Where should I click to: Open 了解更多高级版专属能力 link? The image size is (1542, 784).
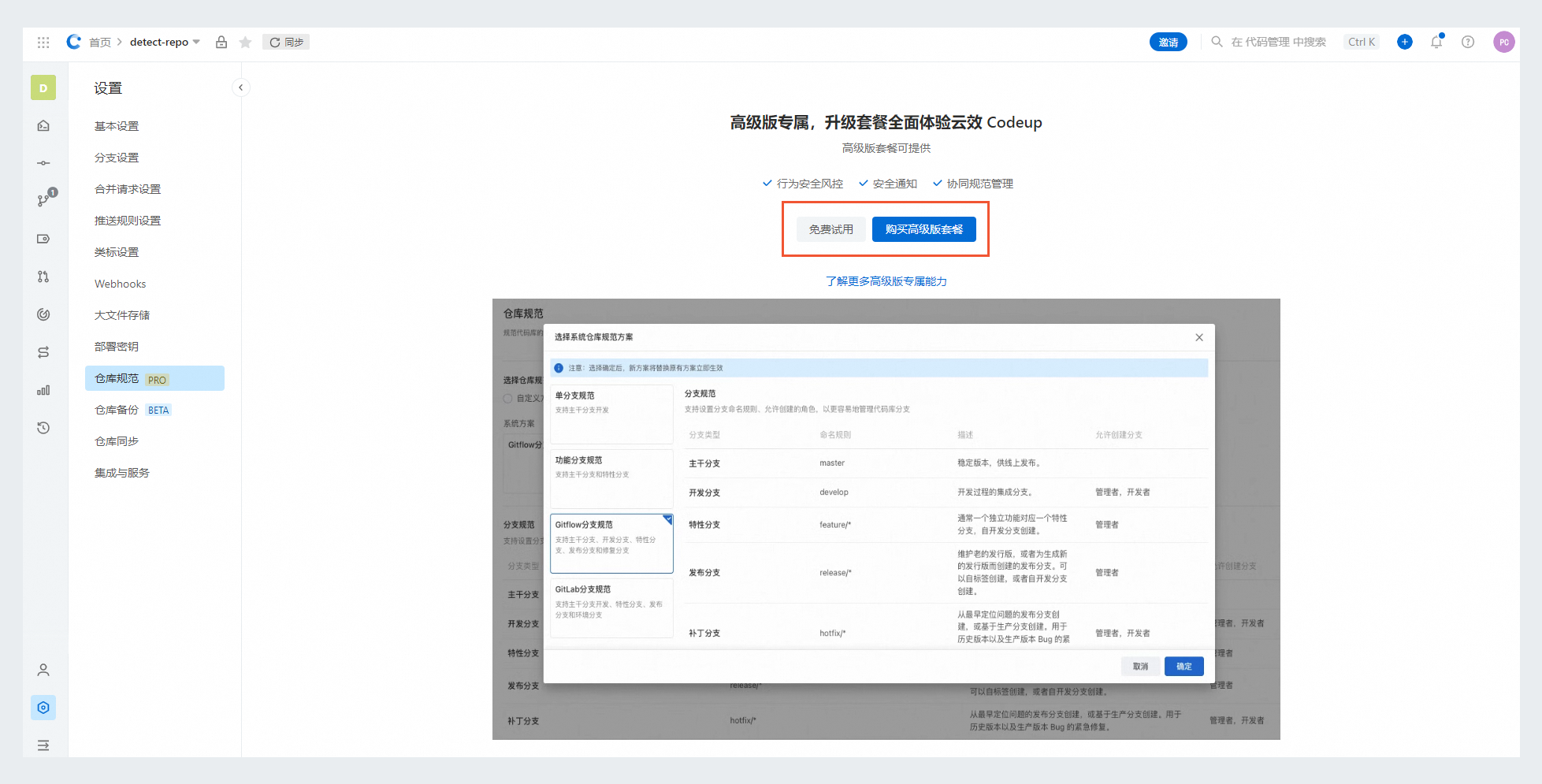pos(886,281)
